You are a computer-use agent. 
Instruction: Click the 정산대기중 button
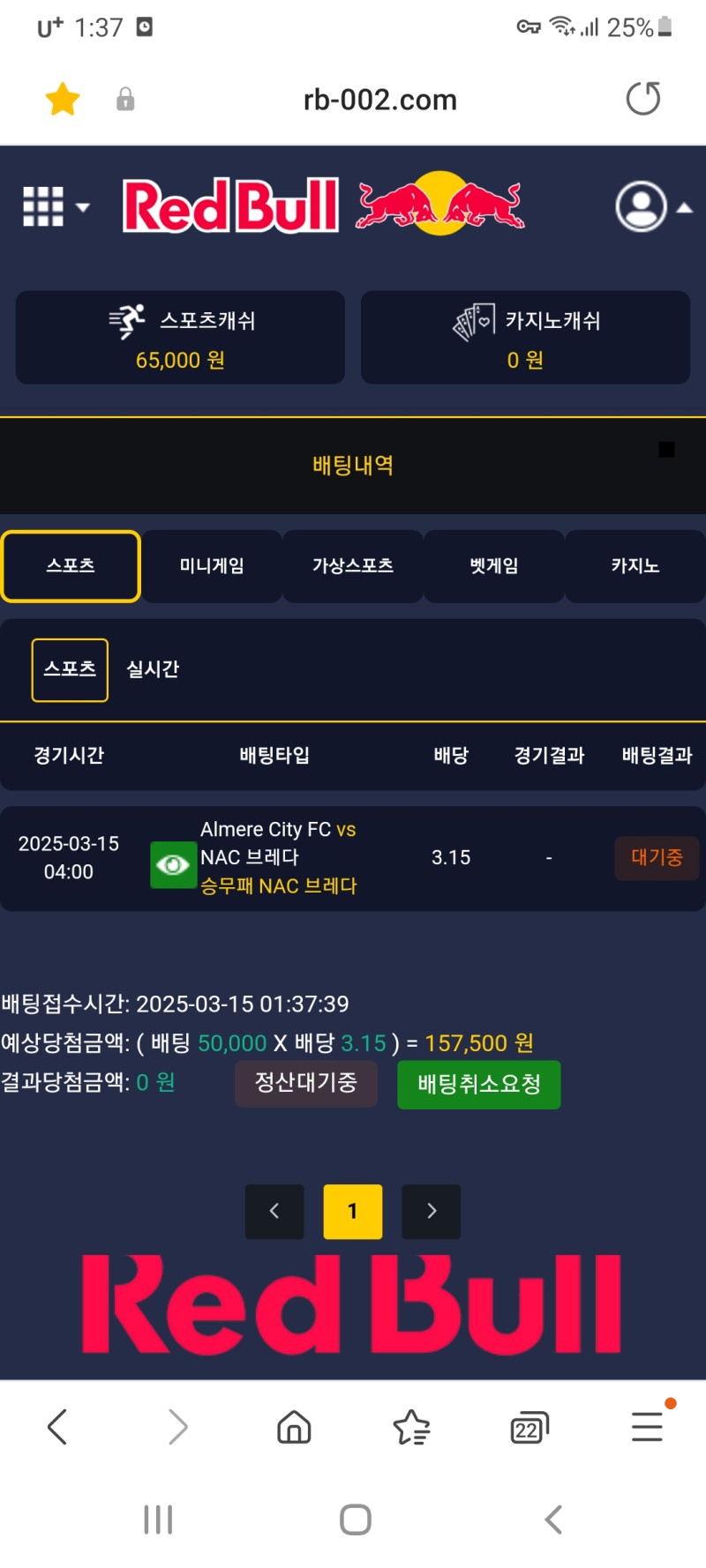click(306, 1083)
